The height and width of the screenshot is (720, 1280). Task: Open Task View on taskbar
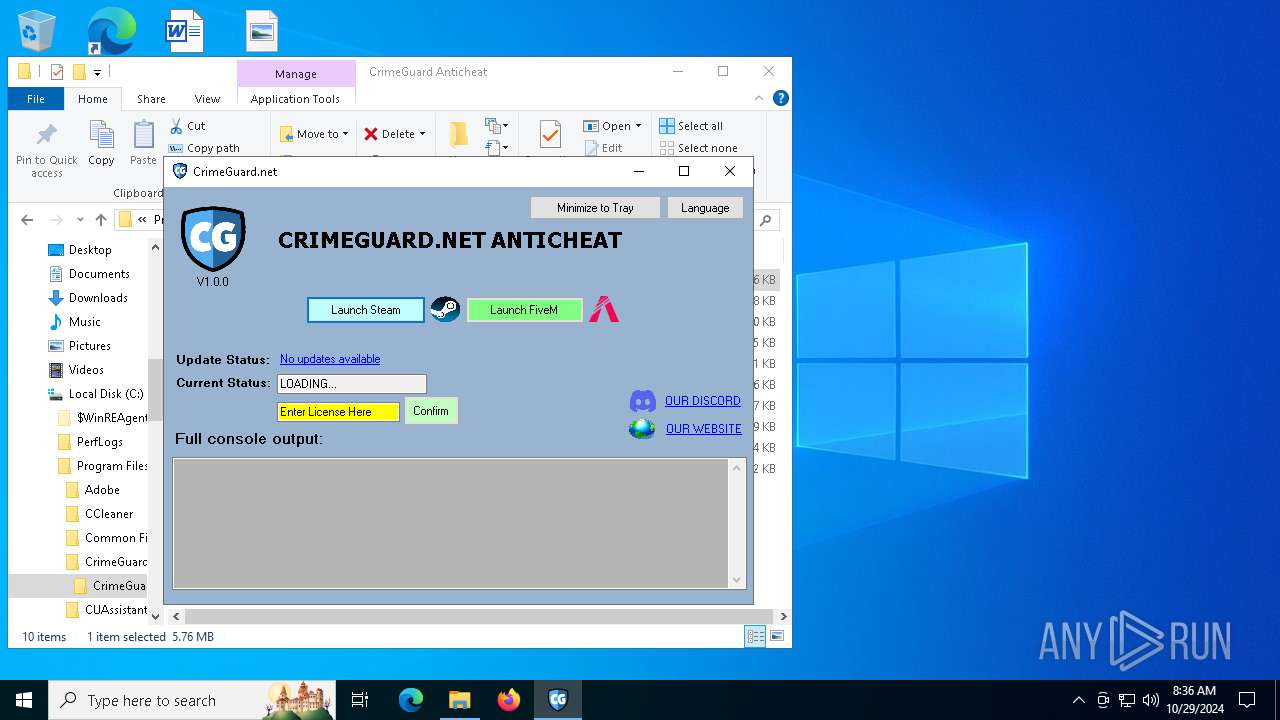tap(360, 700)
